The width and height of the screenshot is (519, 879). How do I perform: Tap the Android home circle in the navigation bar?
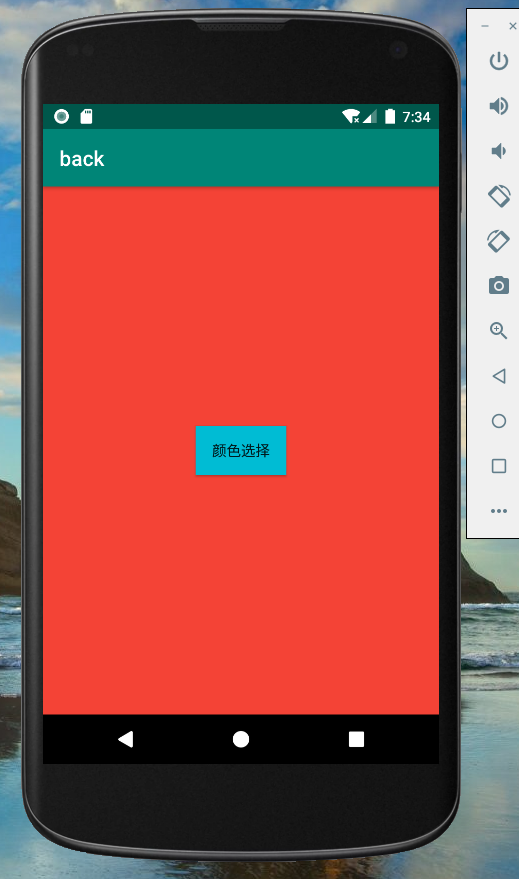[x=241, y=739]
